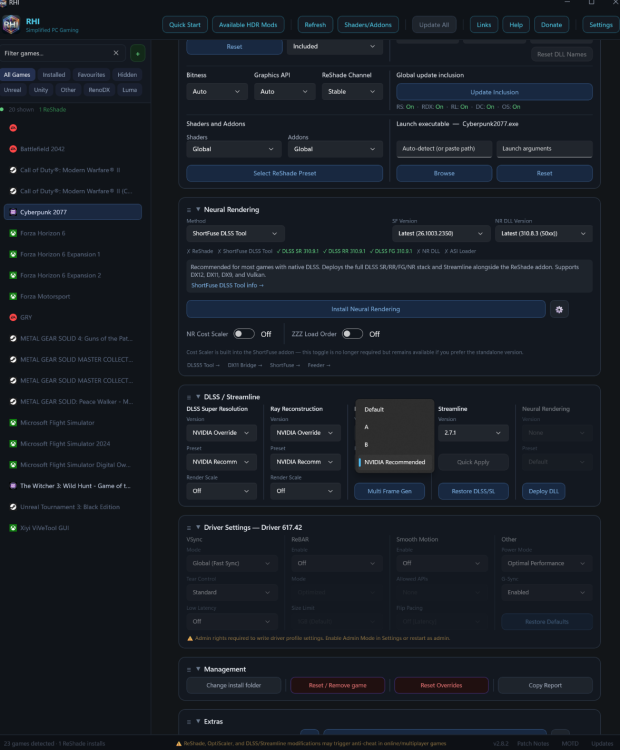Open the Shaders Global dropdown
This screenshot has width=620, height=750.
point(233,149)
